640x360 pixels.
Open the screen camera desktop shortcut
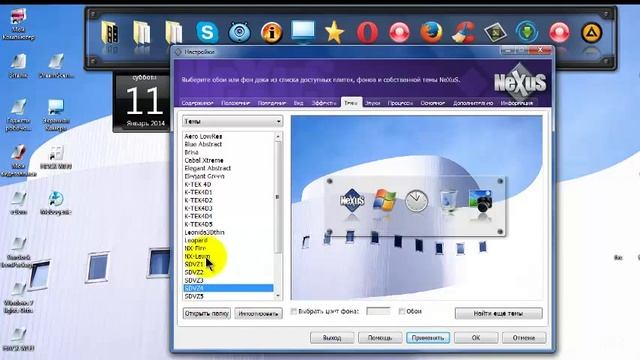[x=56, y=115]
